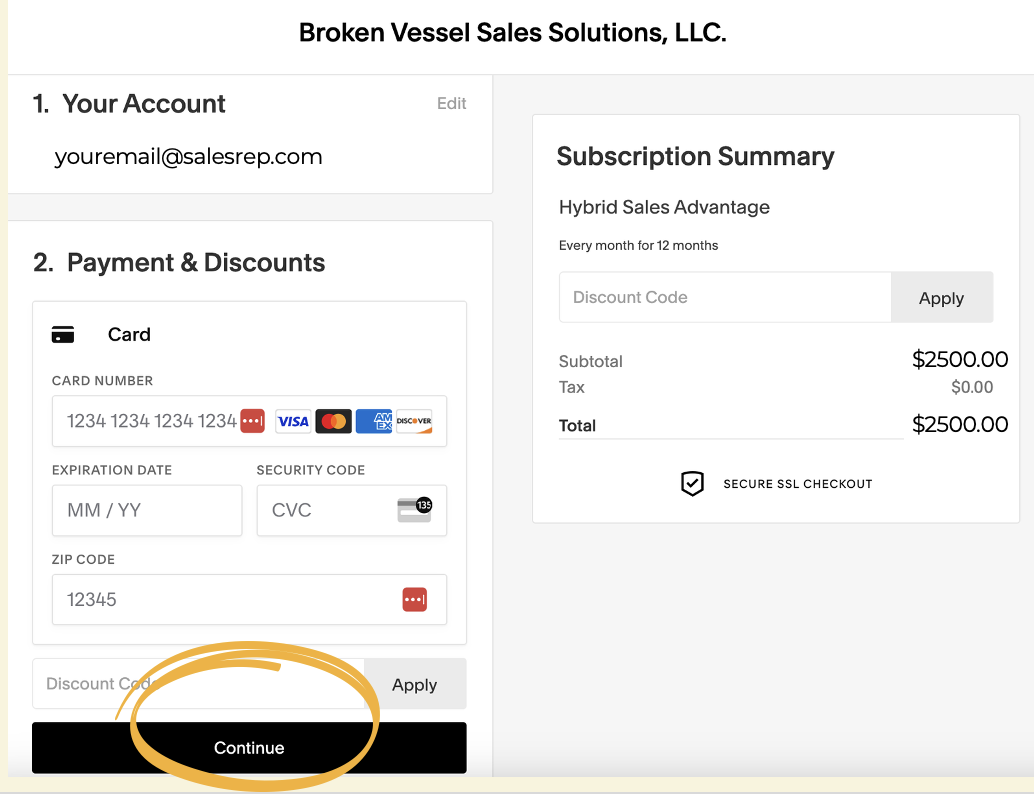
Task: Apply the discount code in Subscription Summary
Action: coord(942,297)
